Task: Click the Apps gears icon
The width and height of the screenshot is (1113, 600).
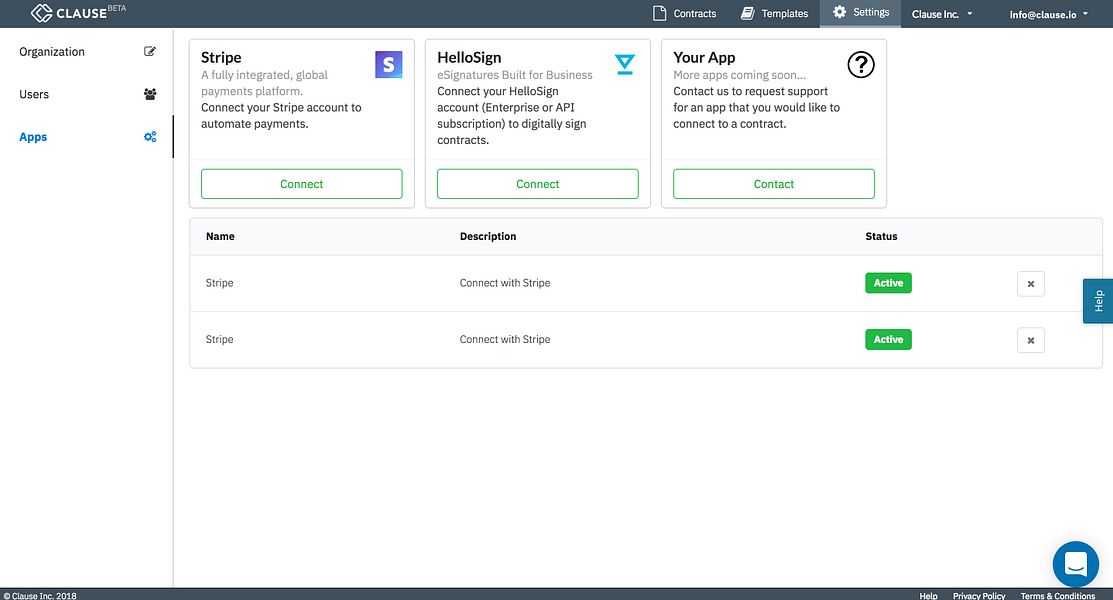Action: (150, 136)
